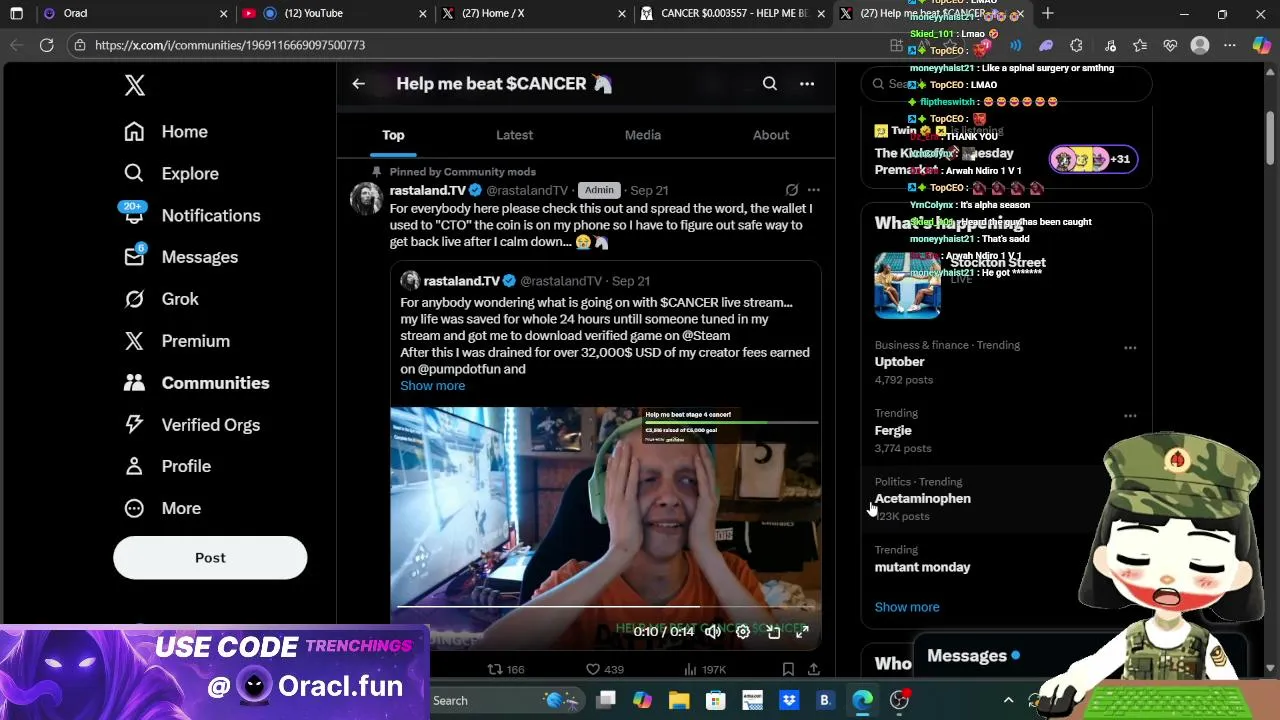Switch to the CANCER $0.003557 browser tab

click(734, 13)
